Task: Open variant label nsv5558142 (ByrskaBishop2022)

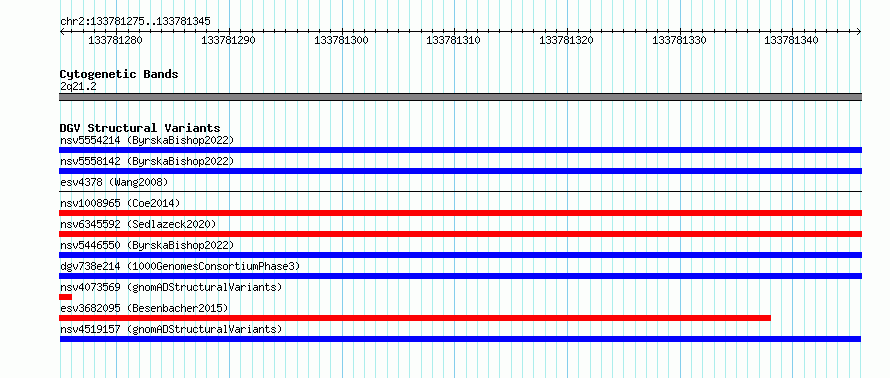Action: click(146, 161)
